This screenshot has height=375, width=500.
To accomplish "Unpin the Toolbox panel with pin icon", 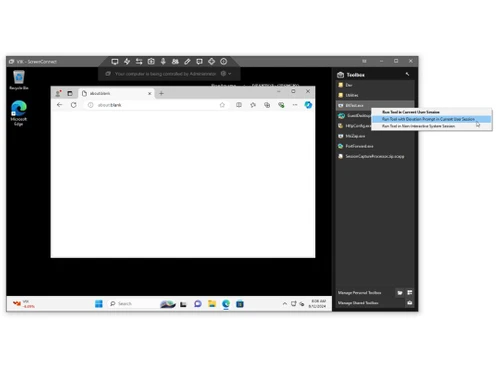I will click(x=407, y=74).
